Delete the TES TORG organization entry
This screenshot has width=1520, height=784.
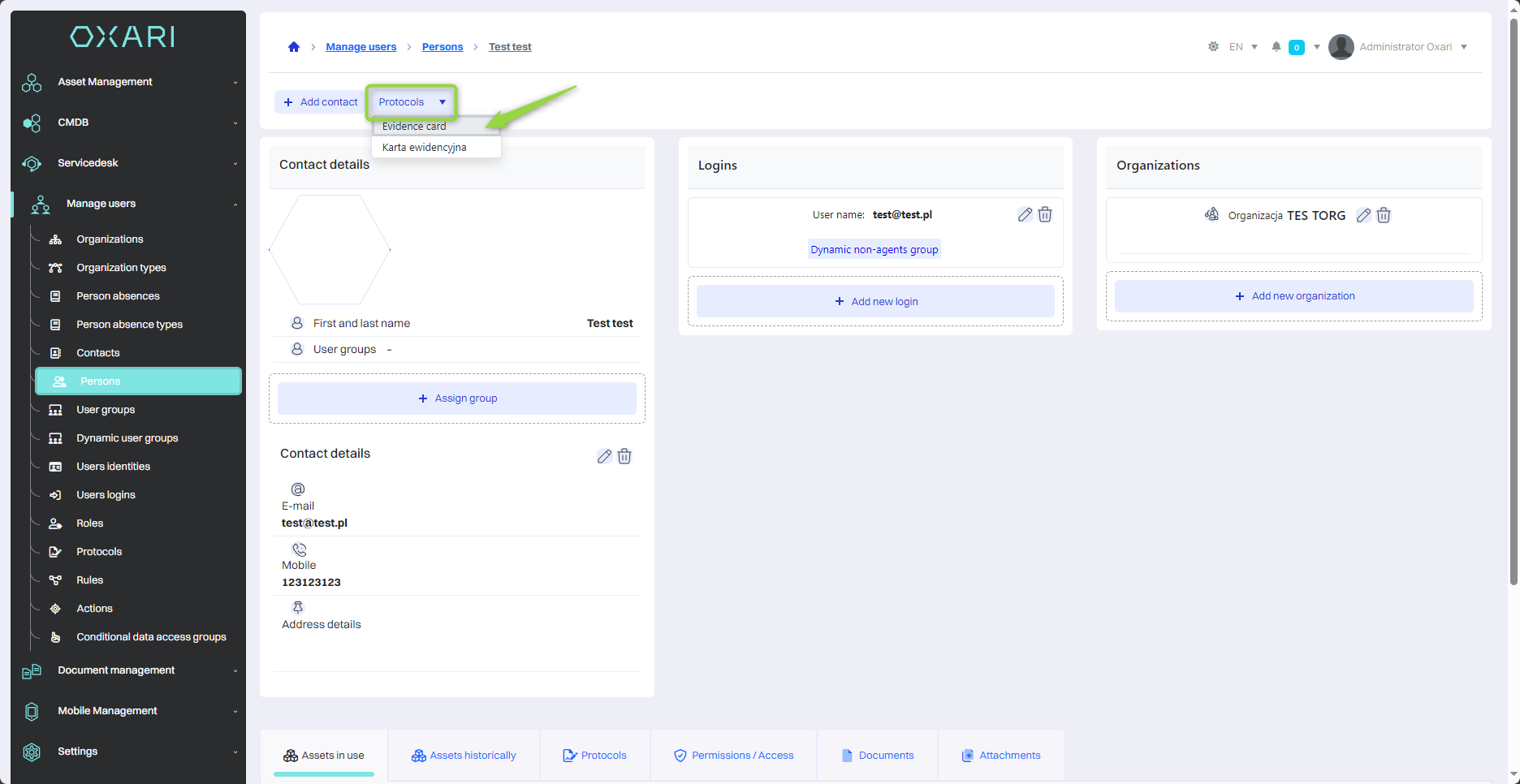click(x=1384, y=216)
